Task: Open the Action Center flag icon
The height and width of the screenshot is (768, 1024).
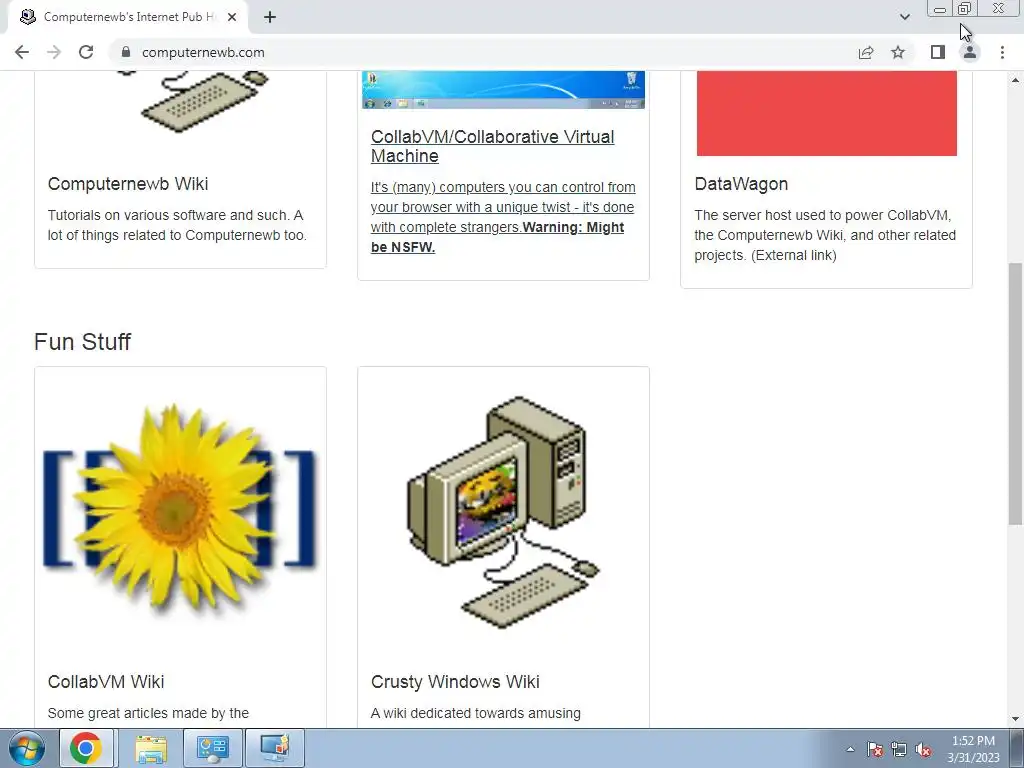Action: (x=875, y=749)
